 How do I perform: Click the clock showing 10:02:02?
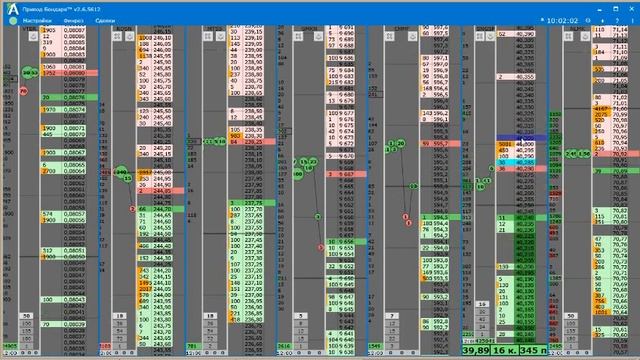562,20
